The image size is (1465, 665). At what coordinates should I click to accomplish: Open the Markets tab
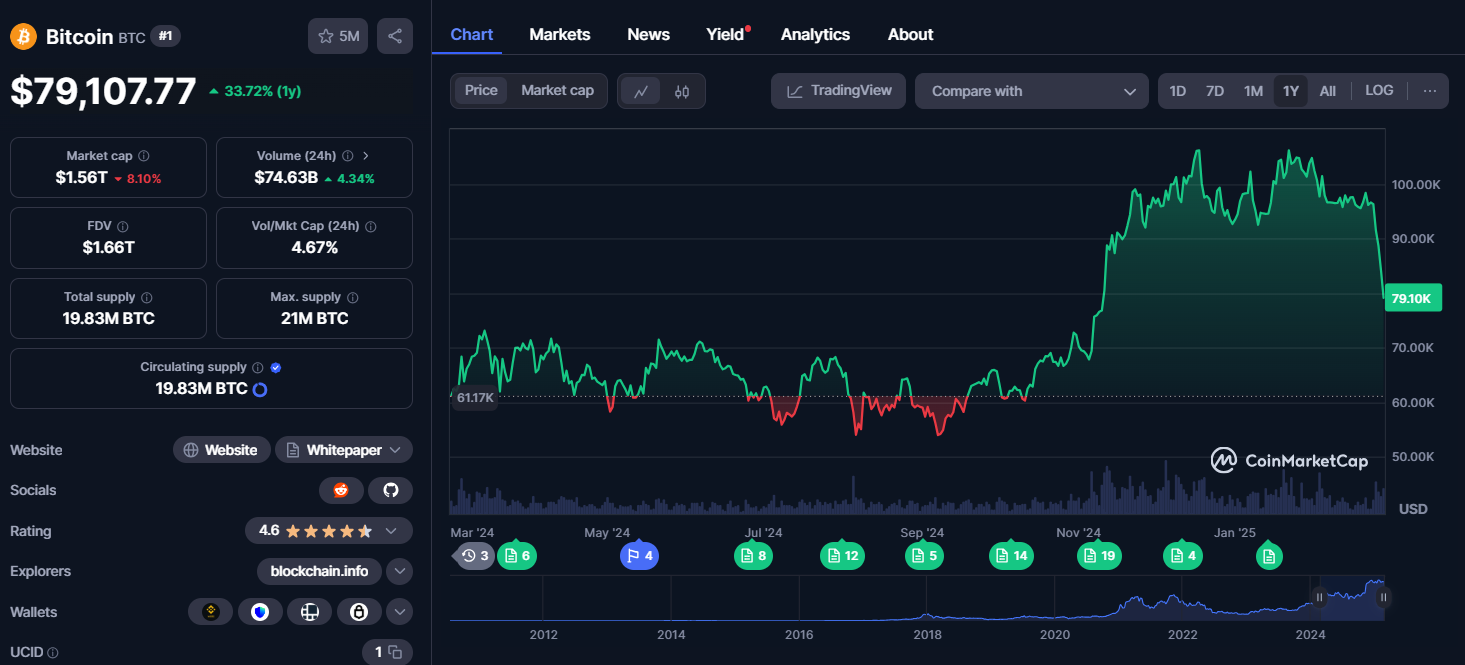[x=560, y=35]
